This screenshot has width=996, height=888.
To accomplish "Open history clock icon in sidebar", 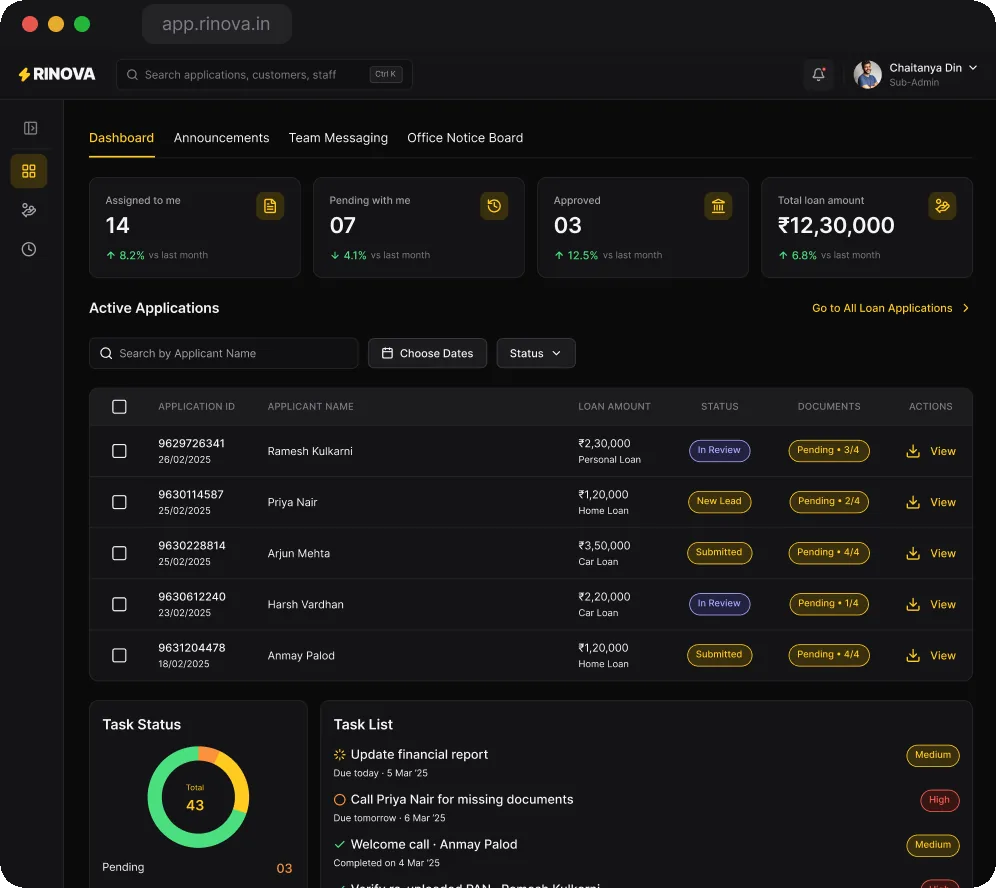I will [29, 249].
